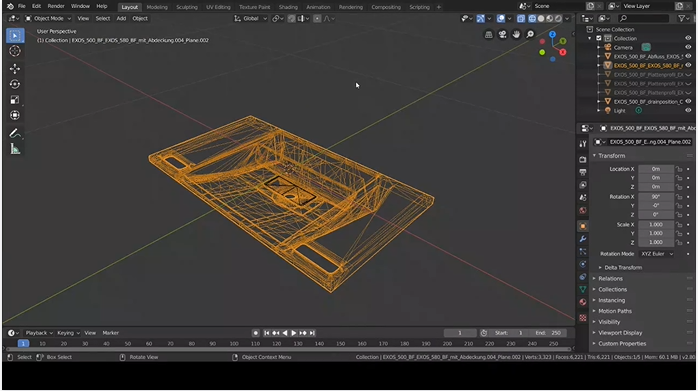Open the Particles properties tab
This screenshot has height=391, width=698.
(x=583, y=252)
